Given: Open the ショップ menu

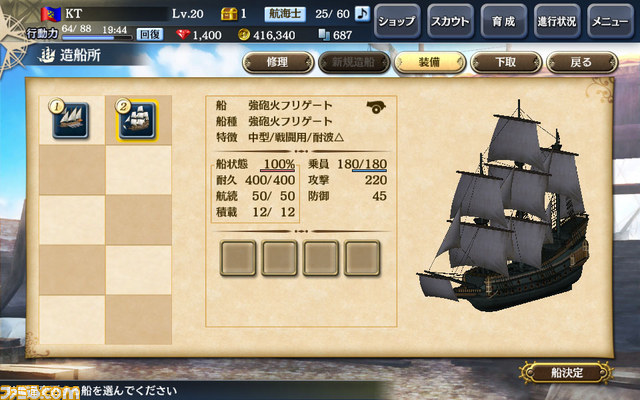Looking at the screenshot, I should (397, 21).
